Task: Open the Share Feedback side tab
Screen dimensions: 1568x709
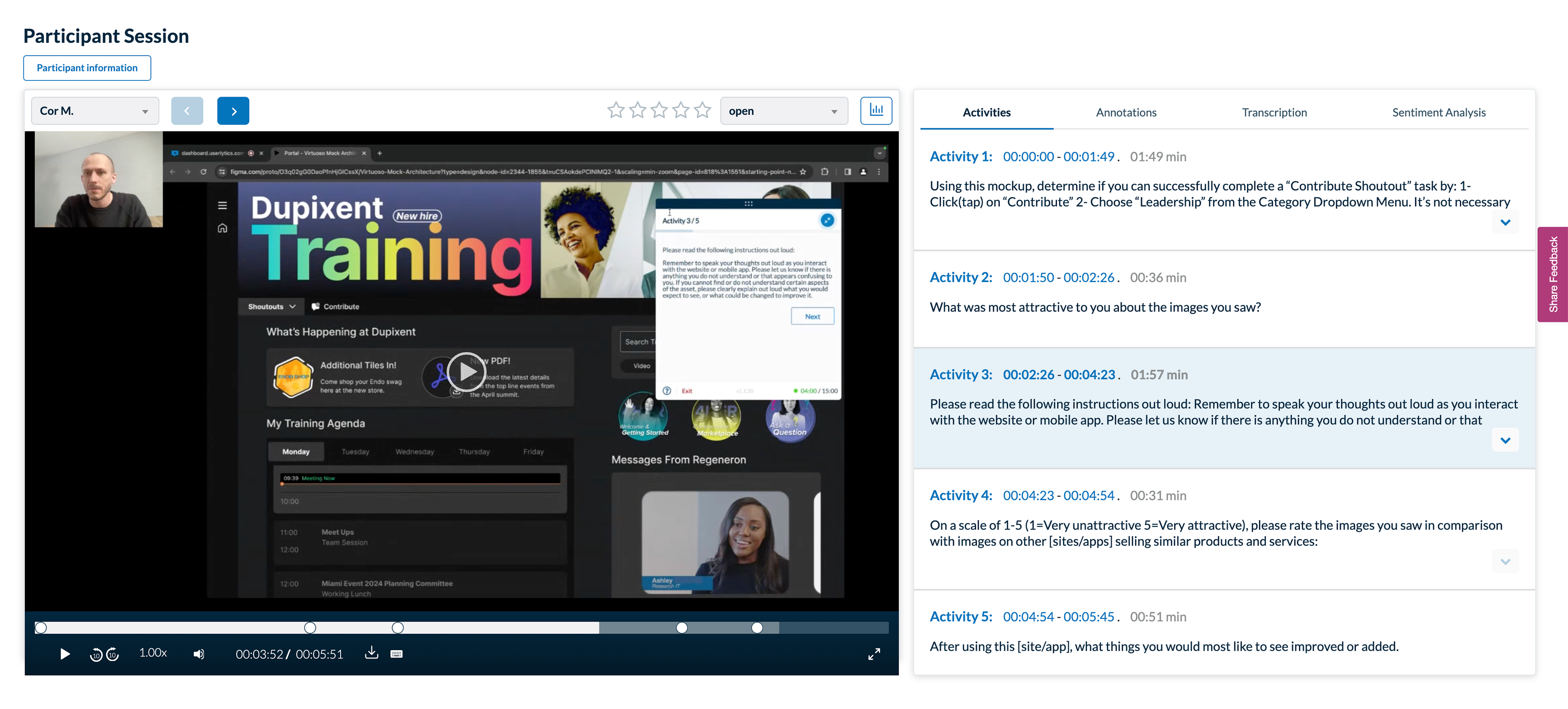Action: [x=1552, y=274]
